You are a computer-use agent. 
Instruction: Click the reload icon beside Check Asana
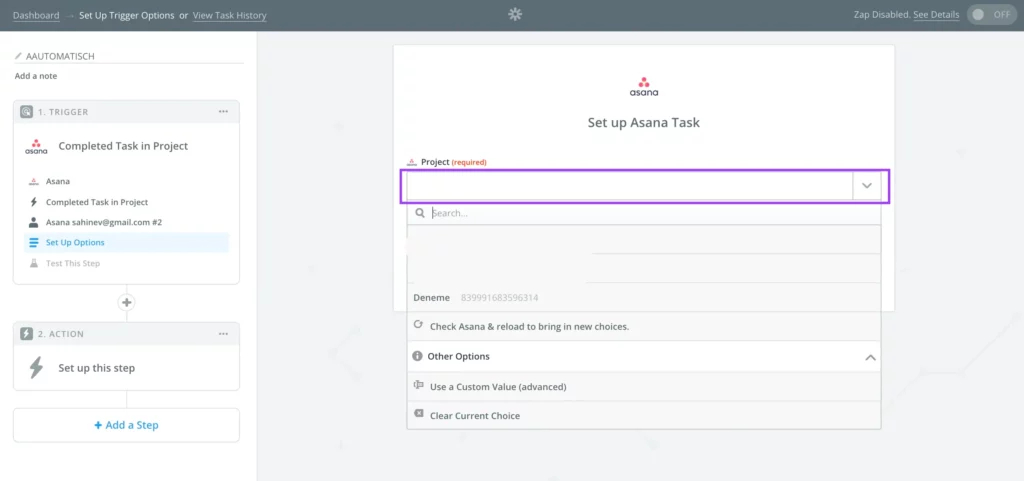(419, 325)
